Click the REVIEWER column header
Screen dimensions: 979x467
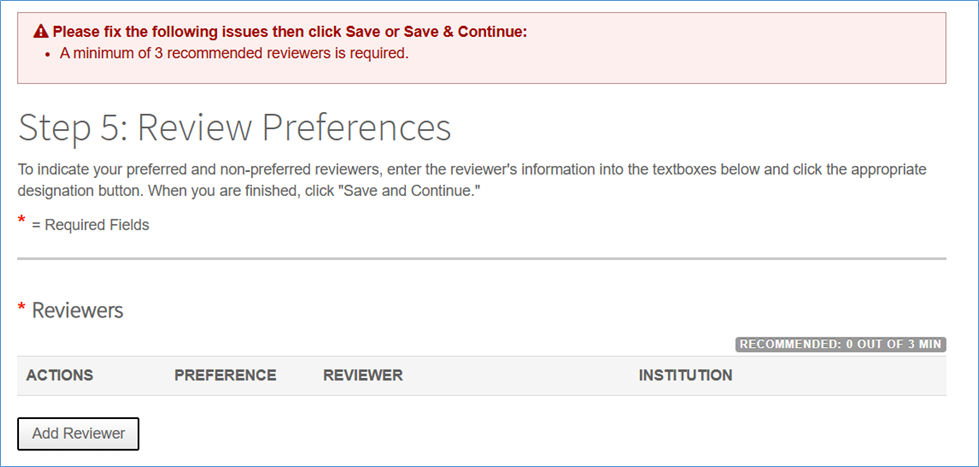(x=363, y=376)
